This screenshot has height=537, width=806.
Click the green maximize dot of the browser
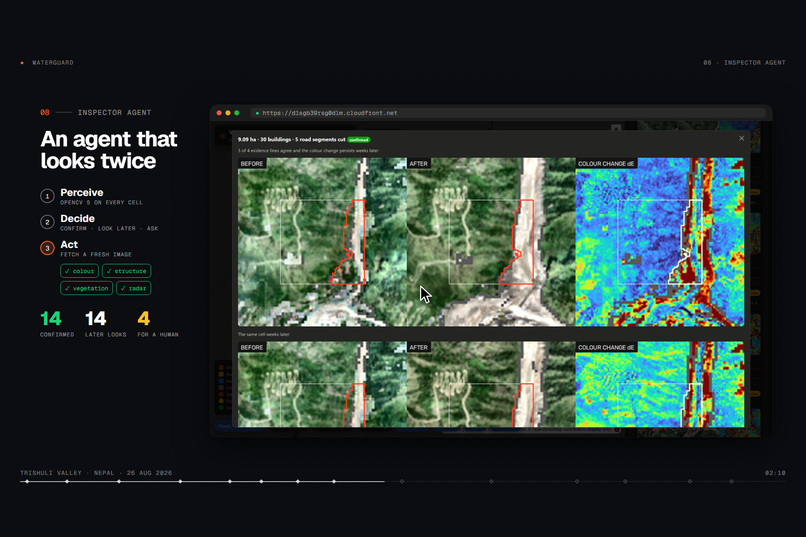[x=236, y=113]
